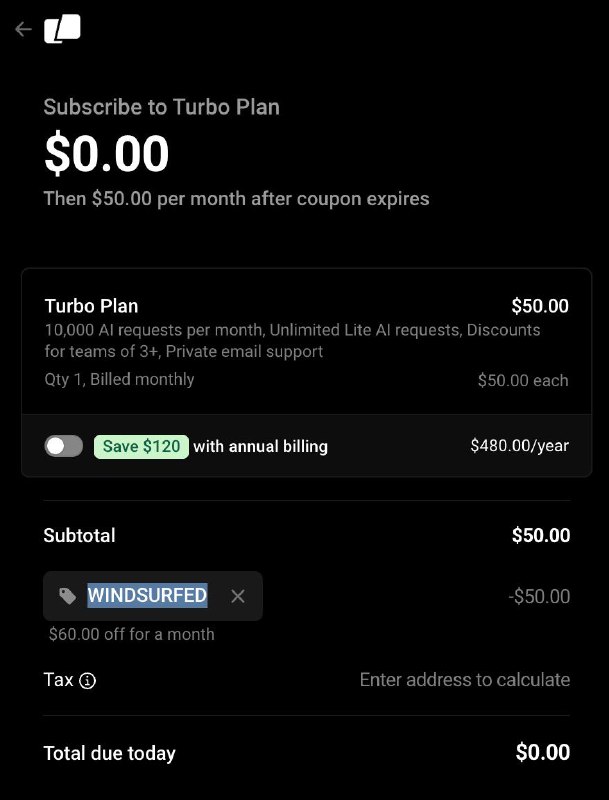The width and height of the screenshot is (609, 800).
Task: Toggle the $480.00/year billing option
Action: click(64, 446)
